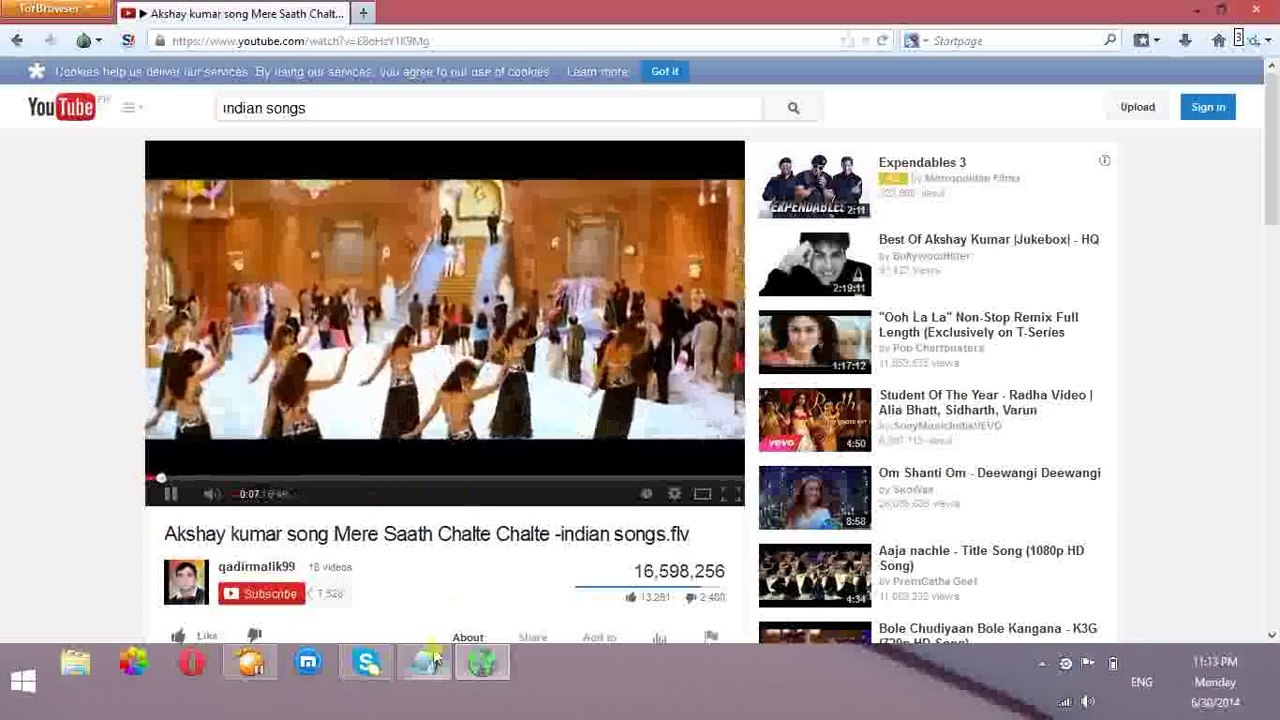Go to the browser home page
Image resolution: width=1280 pixels, height=720 pixels.
(x=1218, y=40)
